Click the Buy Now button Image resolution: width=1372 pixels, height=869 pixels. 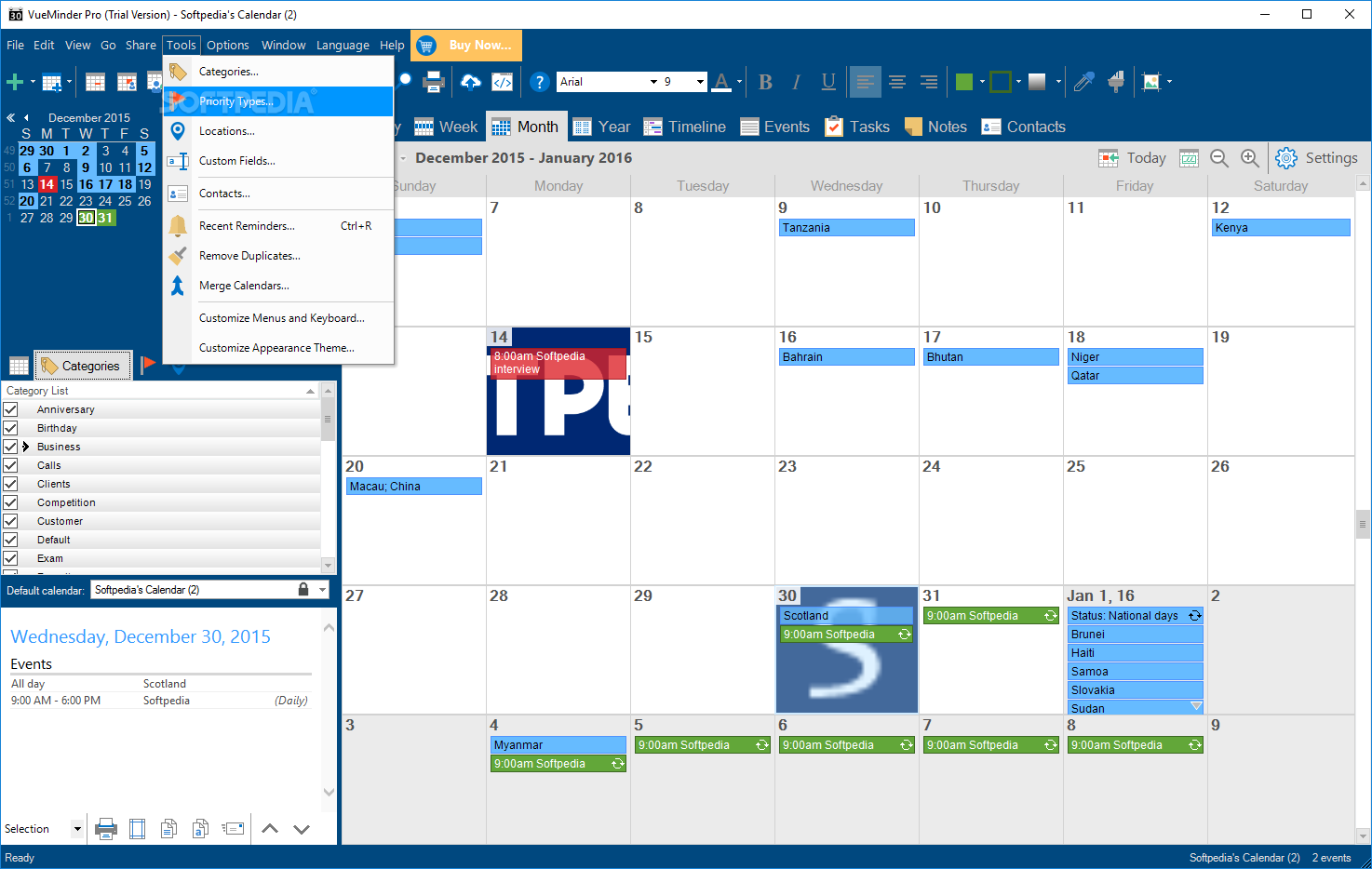[x=466, y=45]
